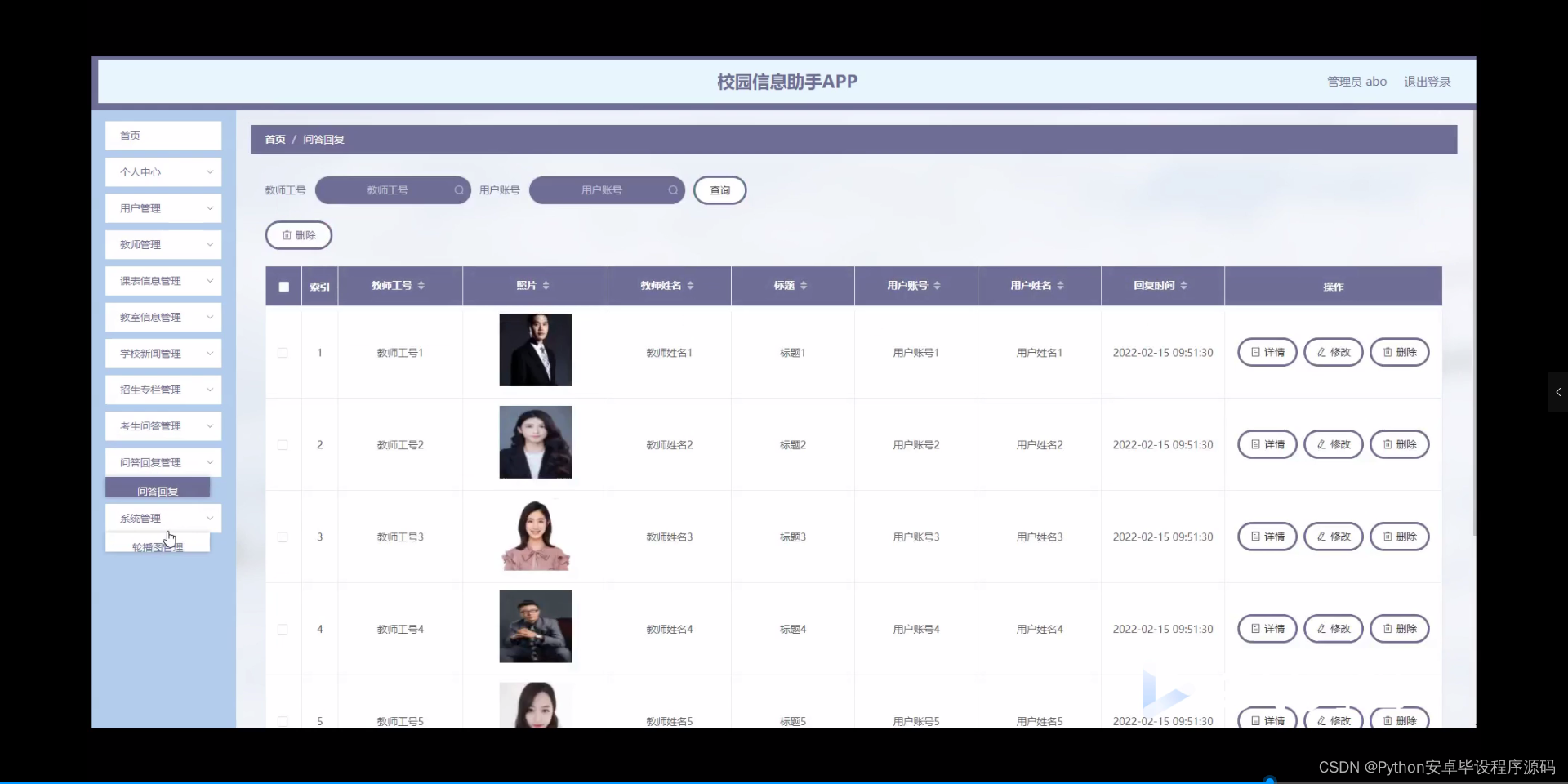This screenshot has height=784, width=1568.
Task: Click 退出登录 to log out
Action: (1428, 81)
